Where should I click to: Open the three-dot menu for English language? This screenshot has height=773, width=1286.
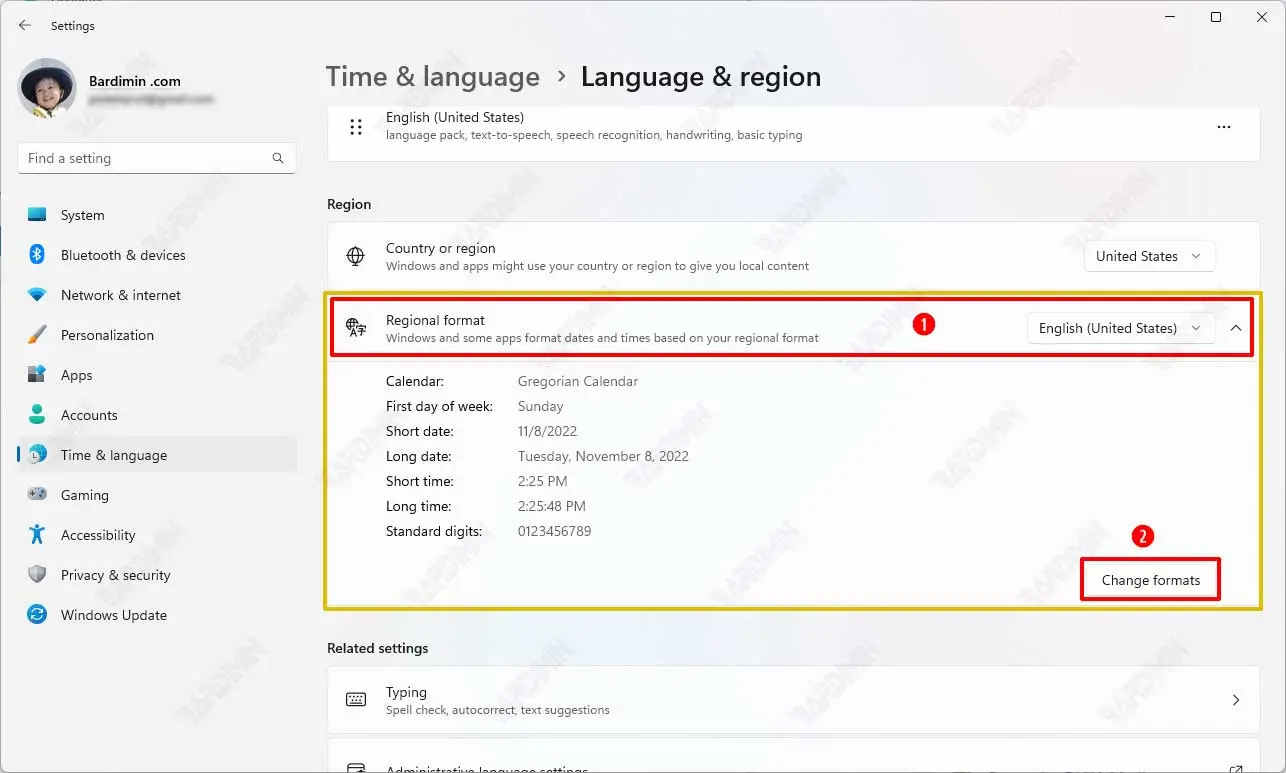pos(1223,127)
